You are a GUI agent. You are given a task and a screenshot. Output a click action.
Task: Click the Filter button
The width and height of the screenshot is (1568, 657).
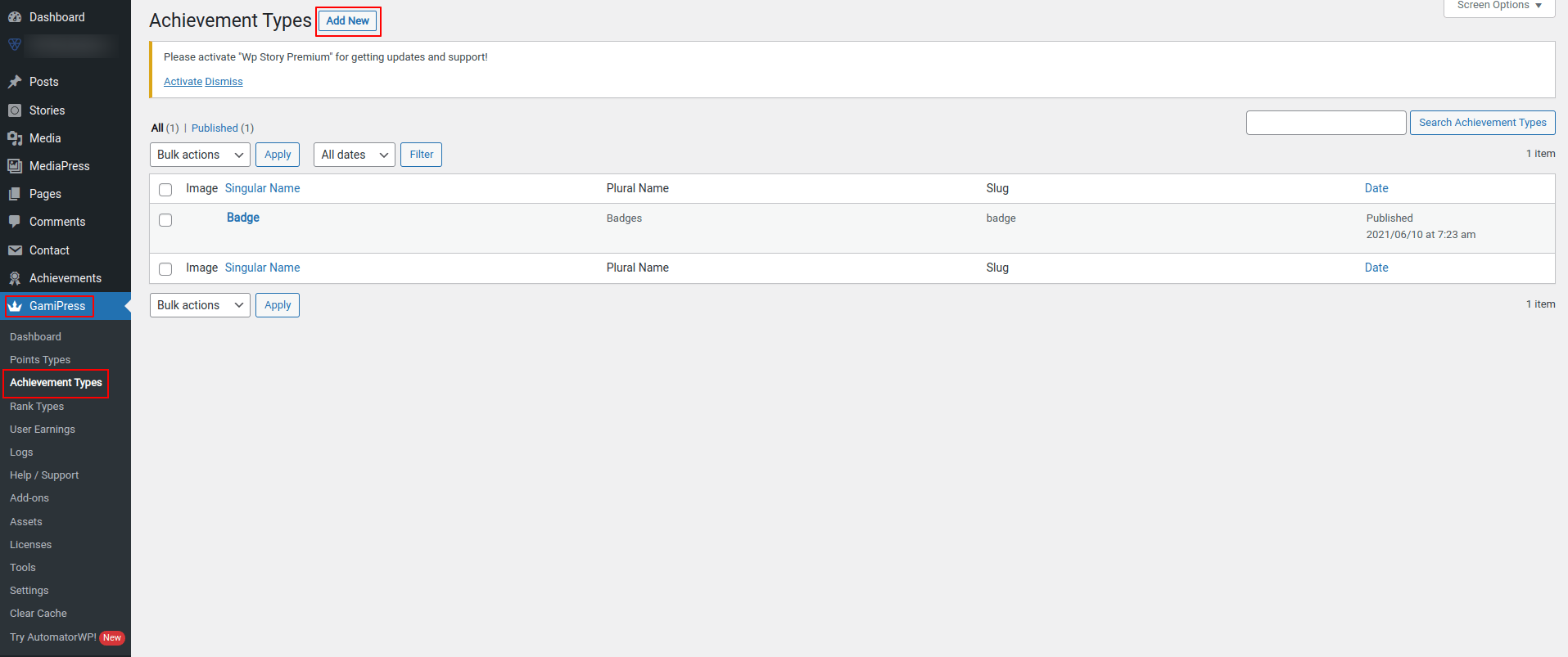click(x=422, y=155)
